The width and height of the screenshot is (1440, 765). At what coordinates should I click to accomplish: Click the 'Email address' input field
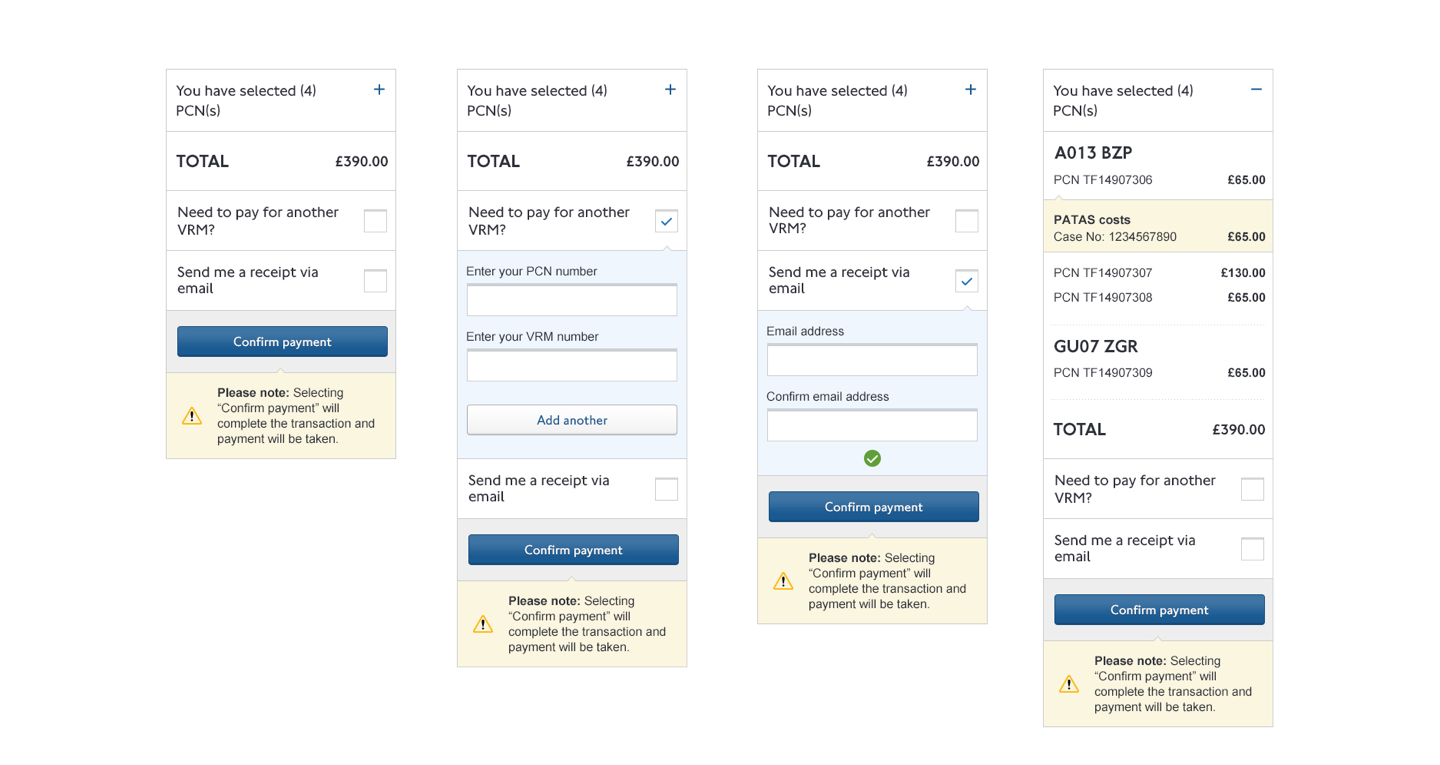tap(872, 360)
